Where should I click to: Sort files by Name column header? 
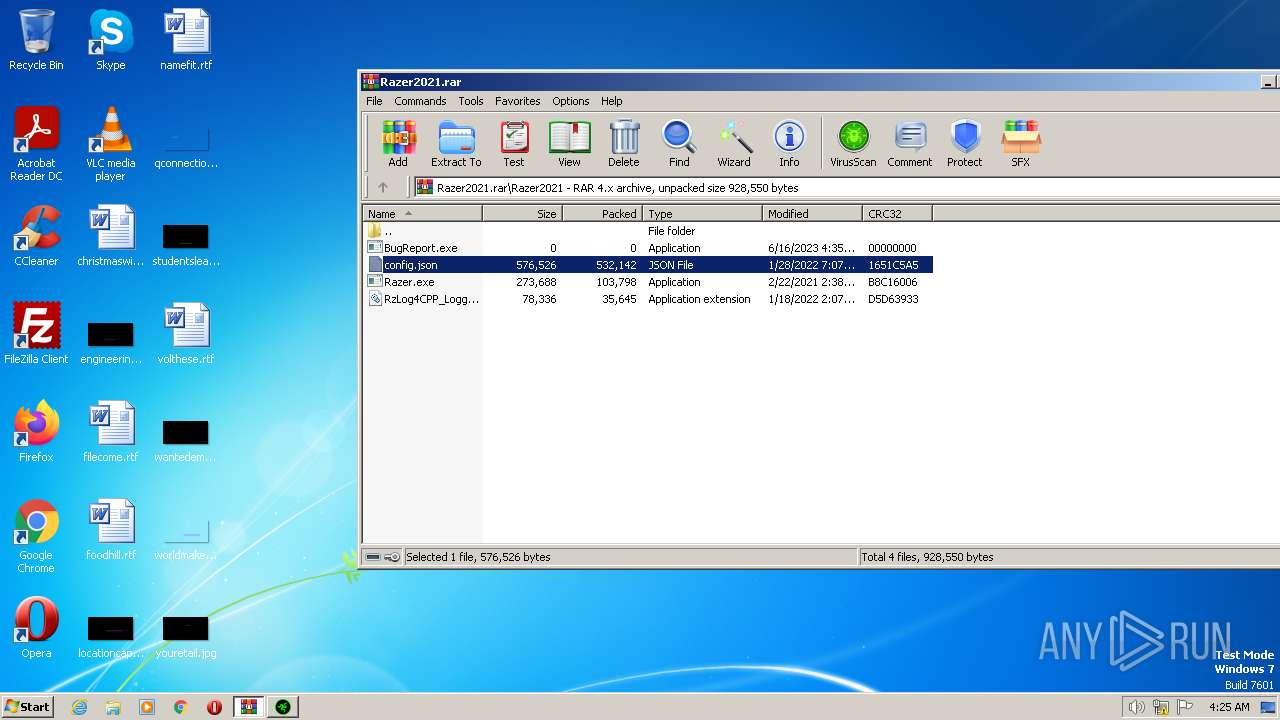[x=422, y=213]
